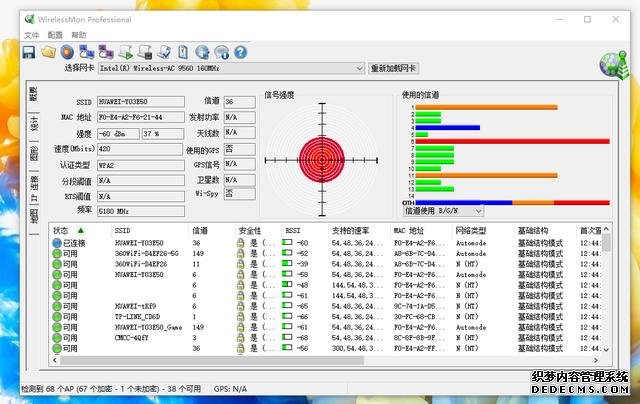Image resolution: width=640 pixels, height=404 pixels.
Task: Sort list by 支持的速率 column header
Action: tap(351, 231)
